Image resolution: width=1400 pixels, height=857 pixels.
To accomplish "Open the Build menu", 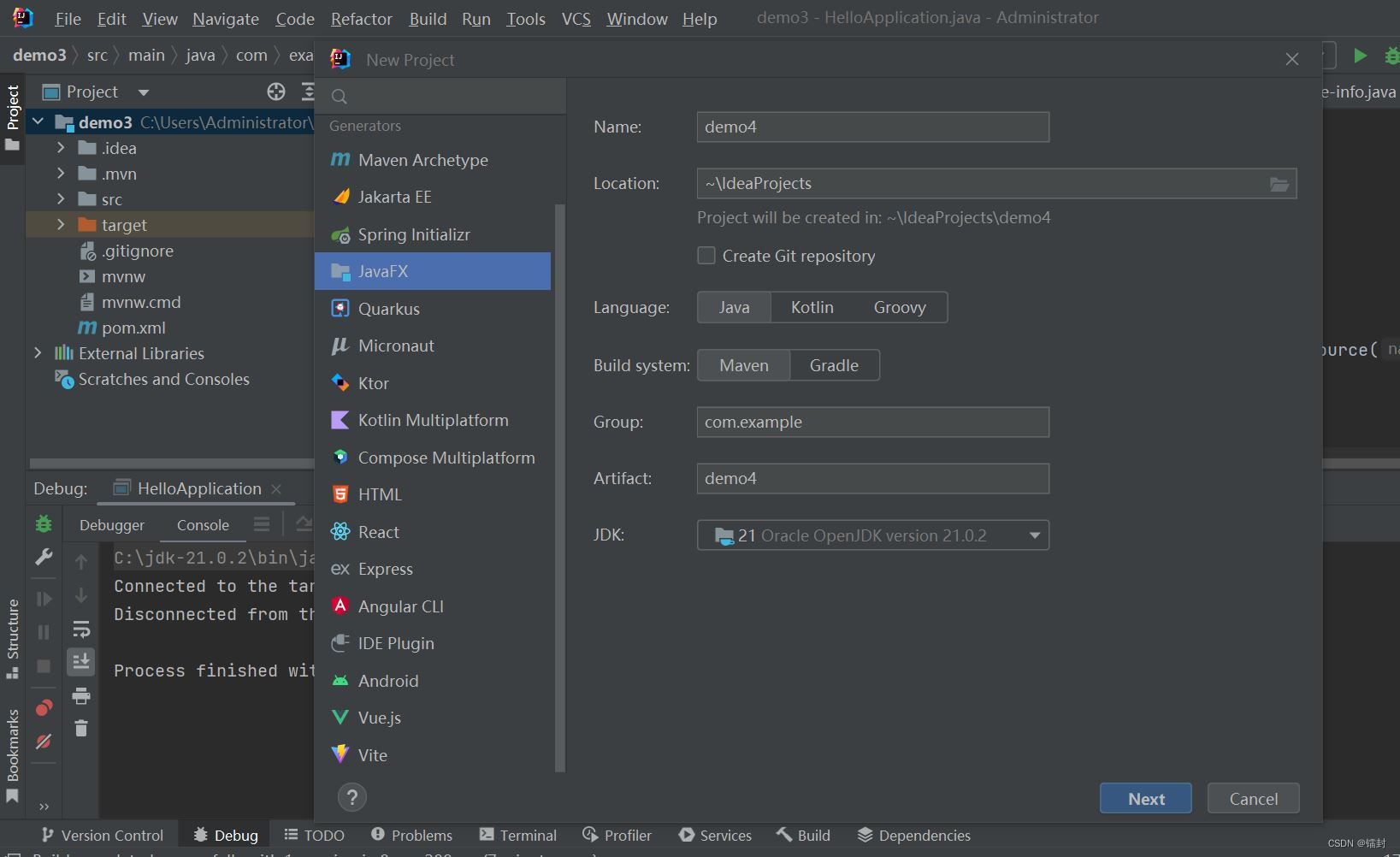I will pyautogui.click(x=428, y=19).
